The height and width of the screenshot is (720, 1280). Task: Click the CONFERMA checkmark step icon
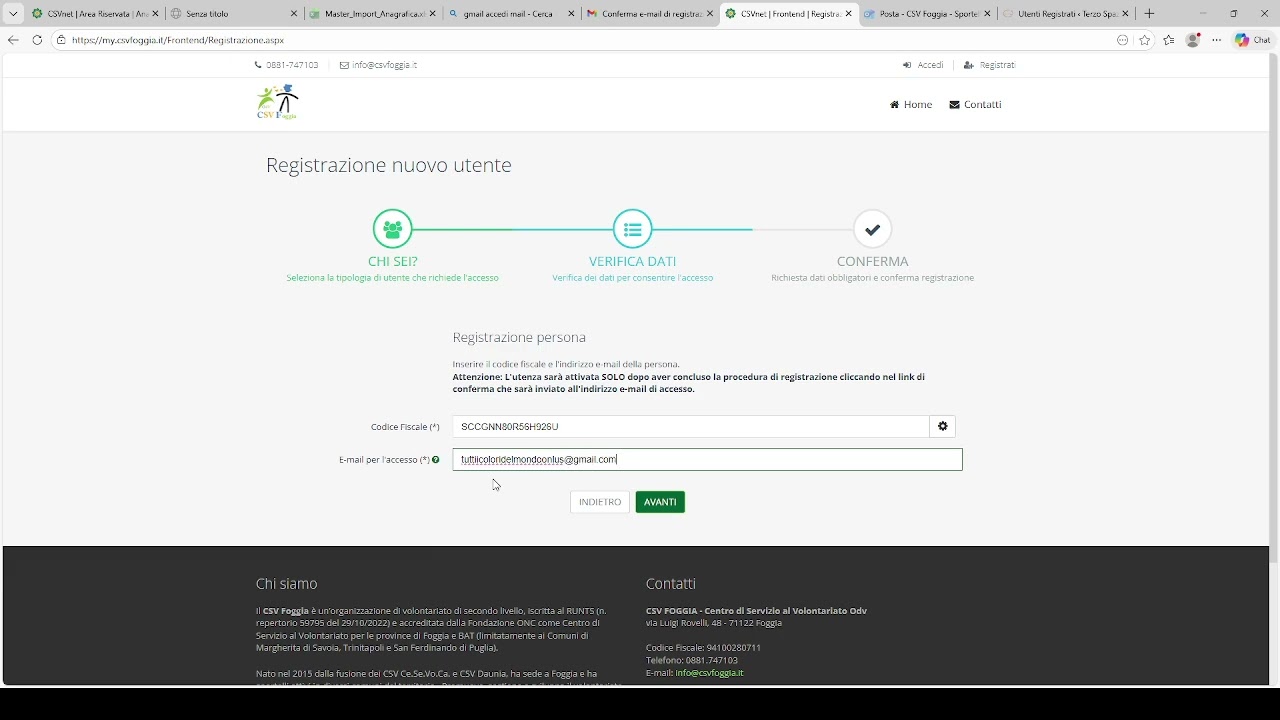[872, 229]
